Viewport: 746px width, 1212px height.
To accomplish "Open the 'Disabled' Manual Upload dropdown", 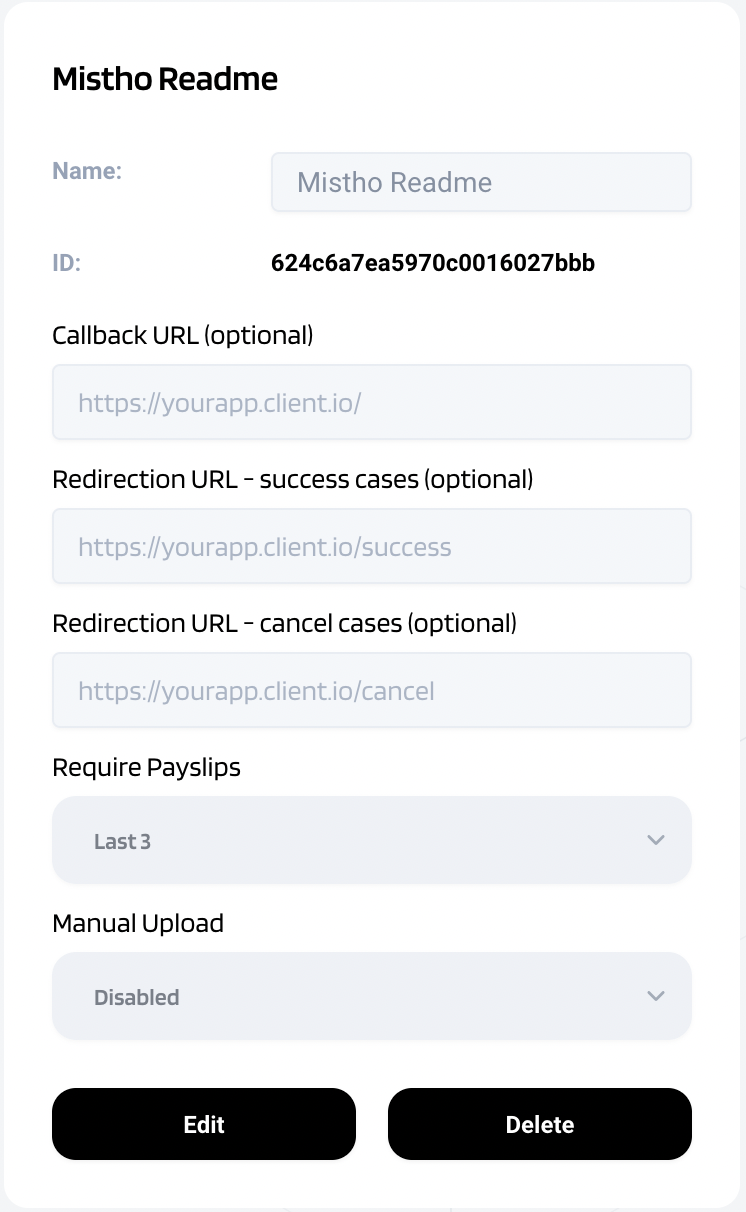I will click(x=372, y=996).
